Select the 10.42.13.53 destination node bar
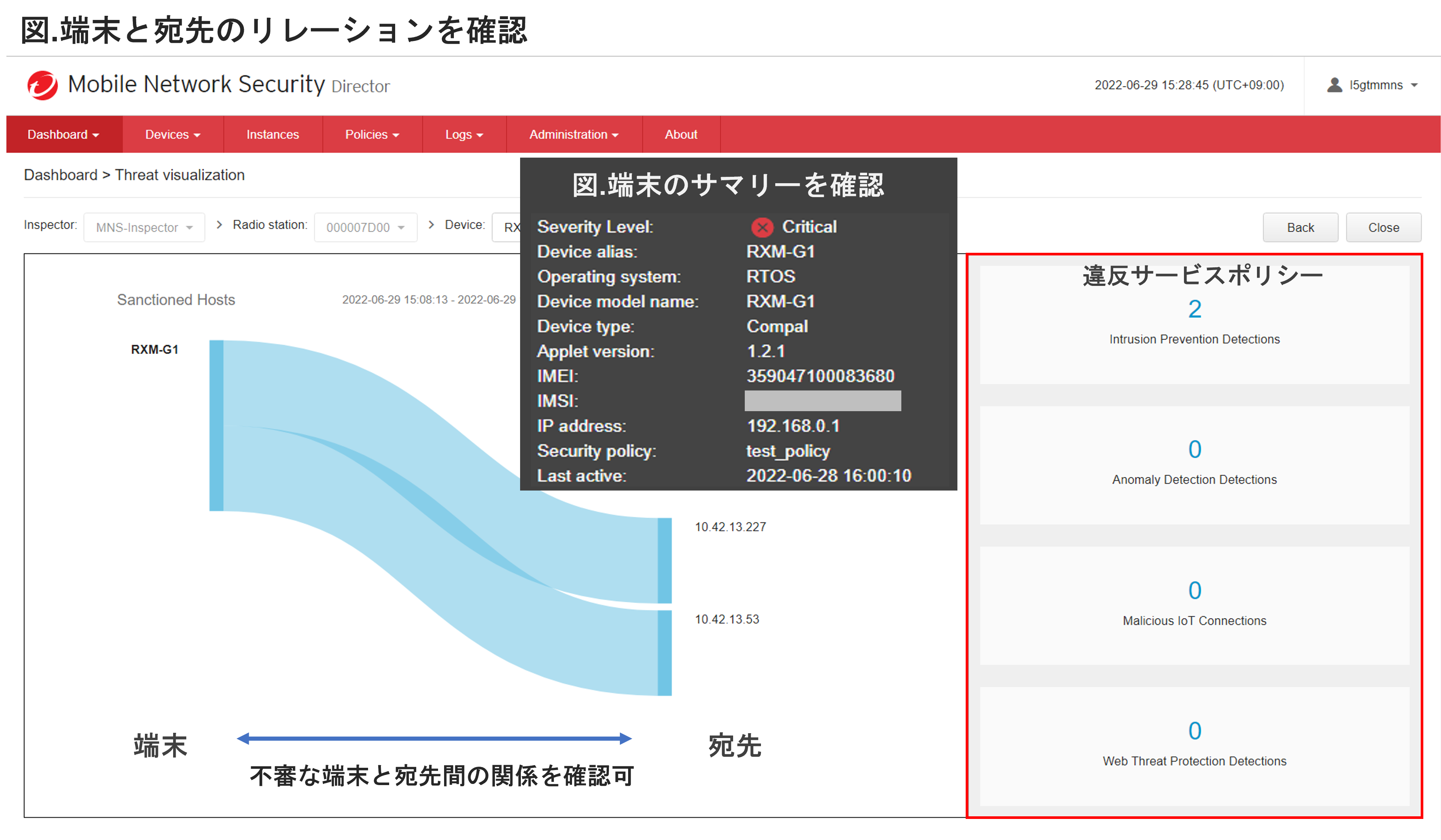1441x840 pixels. (665, 653)
